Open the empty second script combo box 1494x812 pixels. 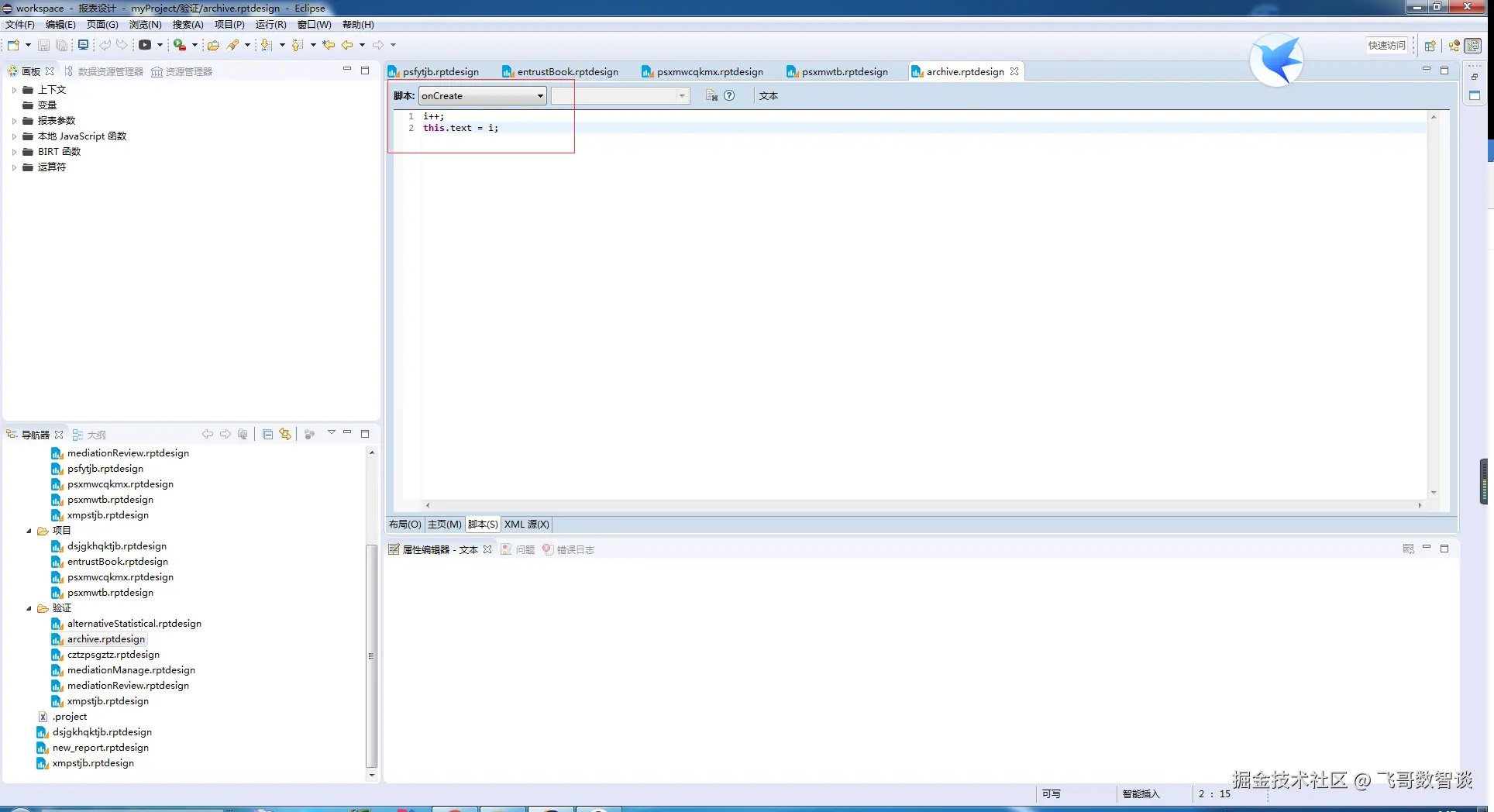(620, 95)
